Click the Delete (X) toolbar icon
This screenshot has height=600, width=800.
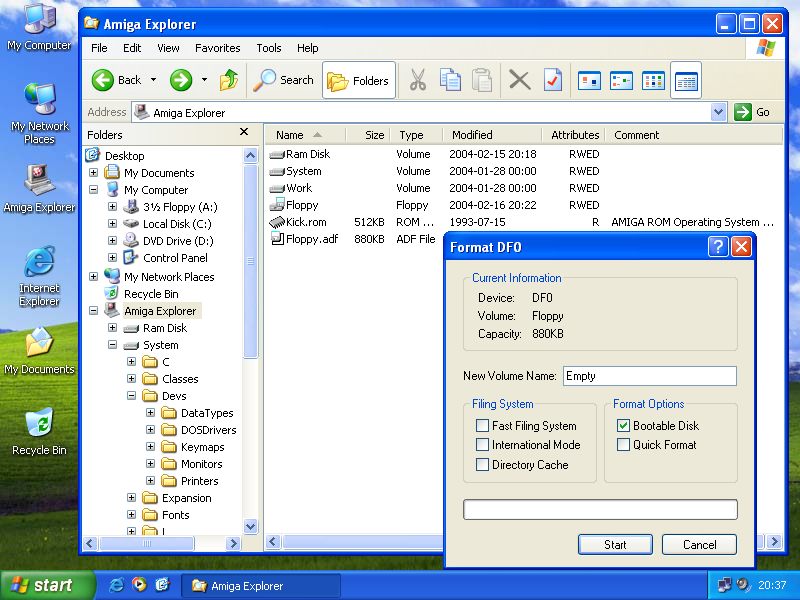519,80
